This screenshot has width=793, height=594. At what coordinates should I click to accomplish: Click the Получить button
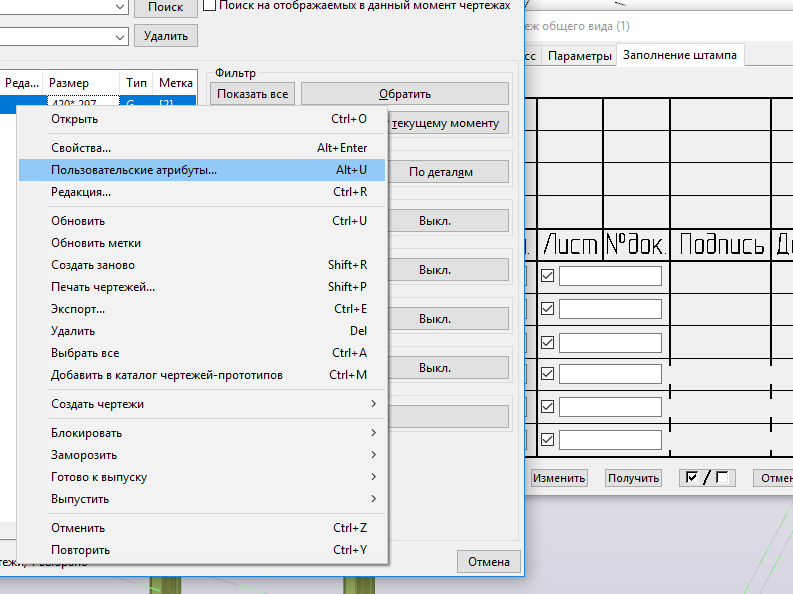point(634,478)
